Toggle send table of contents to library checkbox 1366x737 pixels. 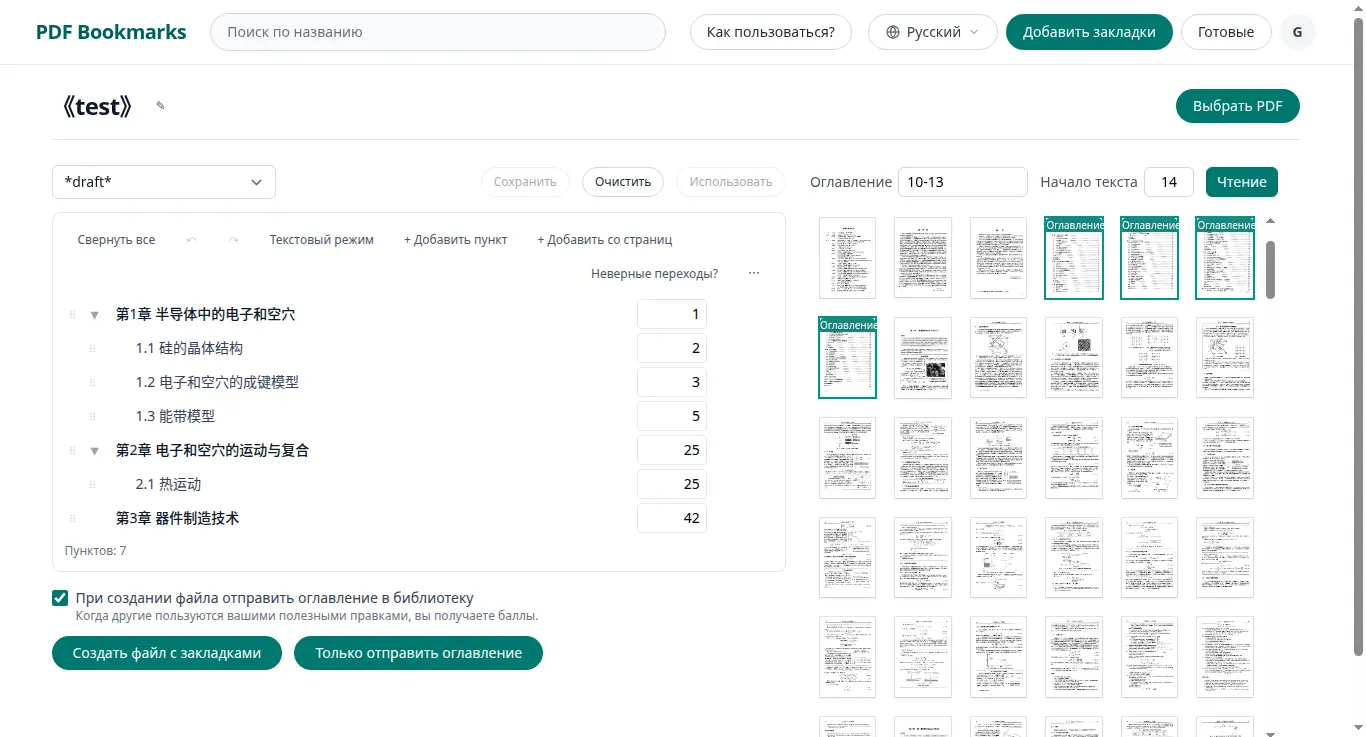[60, 598]
